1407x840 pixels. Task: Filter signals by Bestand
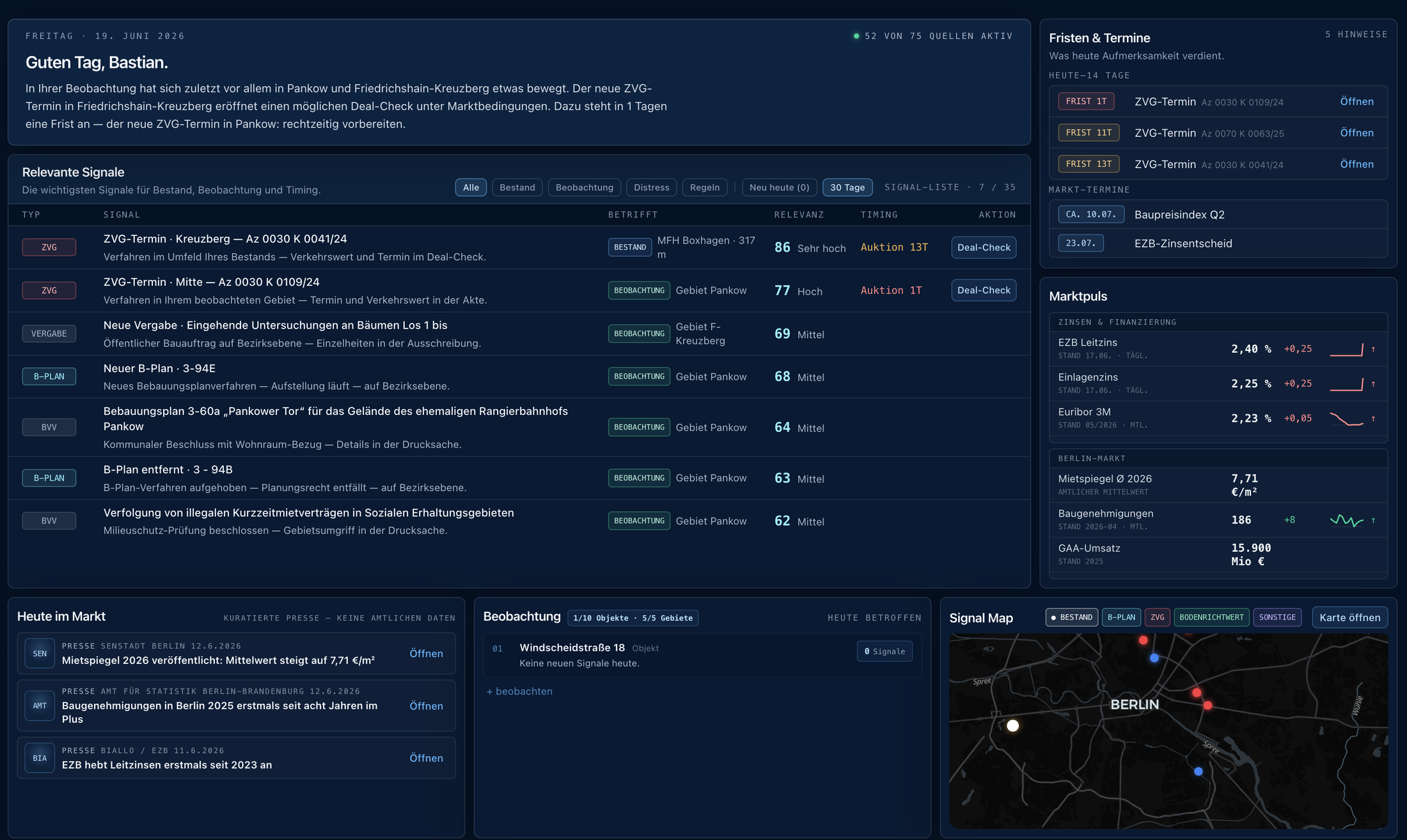point(517,187)
